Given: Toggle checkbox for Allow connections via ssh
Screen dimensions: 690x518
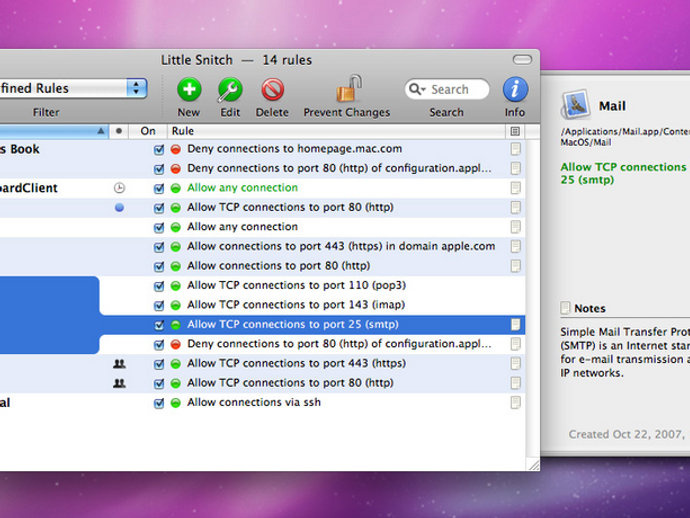Looking at the screenshot, I should (x=159, y=403).
